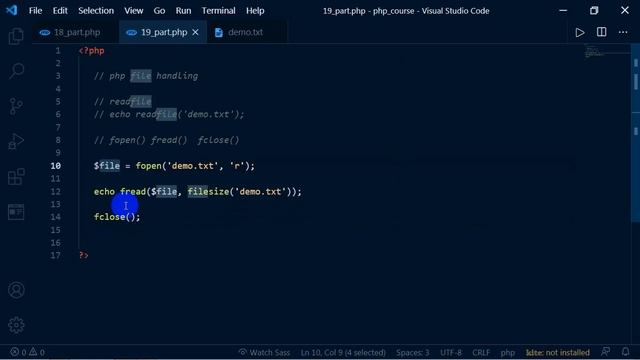Click the Watch Sass status item
The height and width of the screenshot is (360, 640).
coord(264,352)
